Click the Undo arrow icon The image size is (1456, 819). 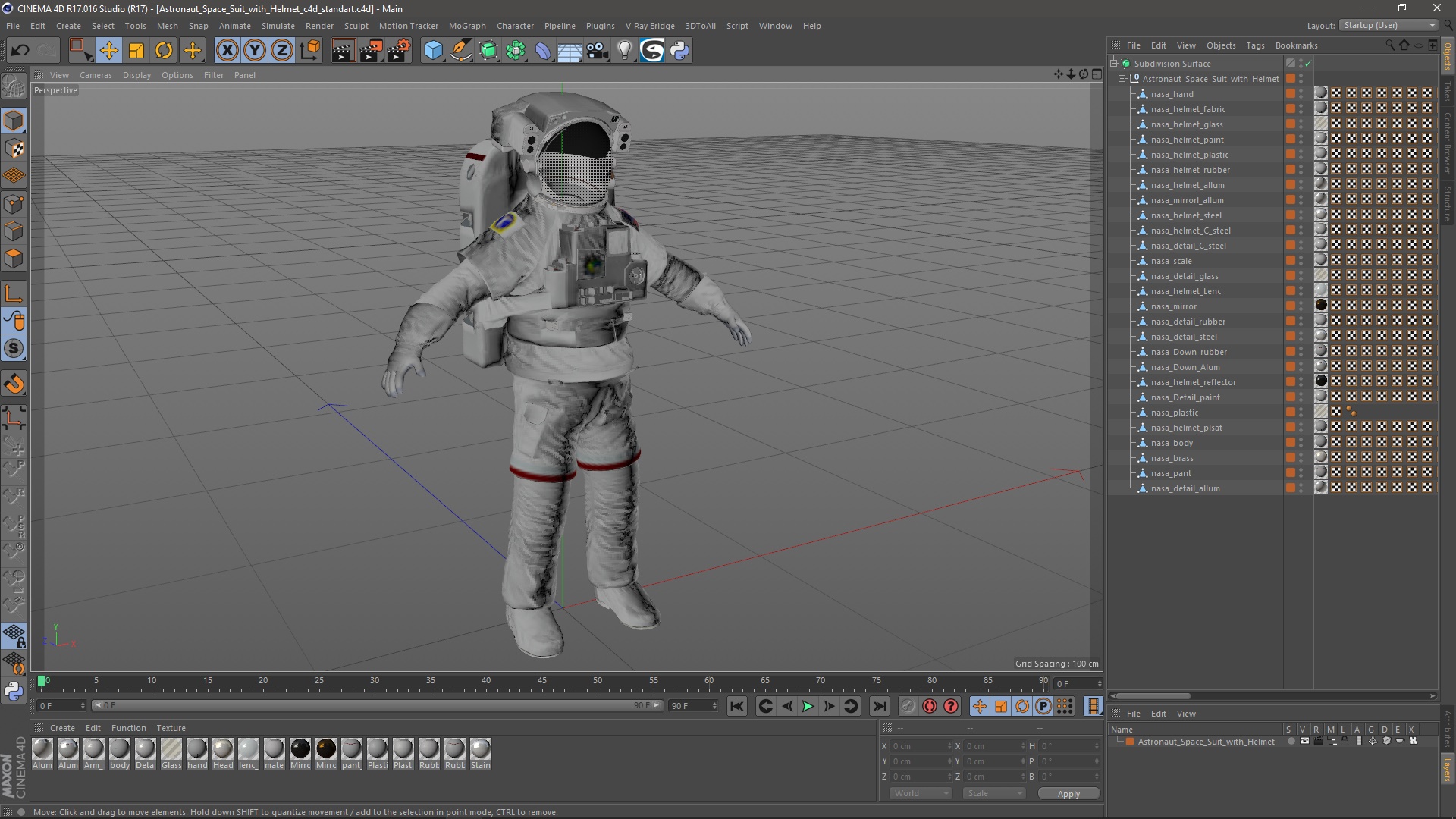(20, 51)
